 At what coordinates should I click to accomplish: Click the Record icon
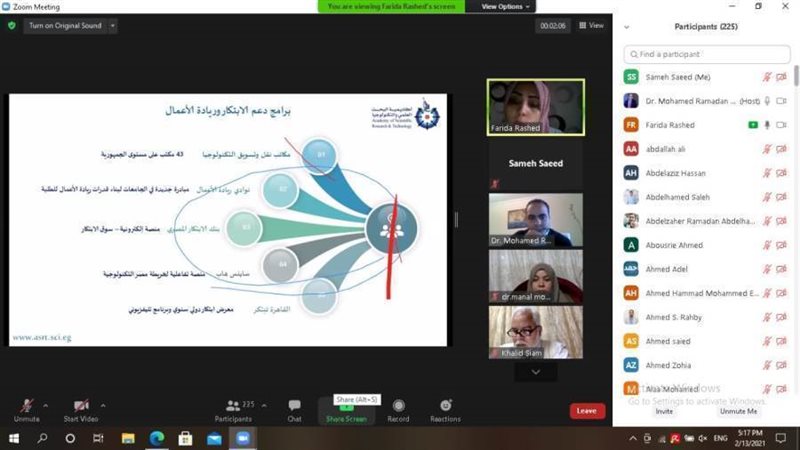coord(398,406)
